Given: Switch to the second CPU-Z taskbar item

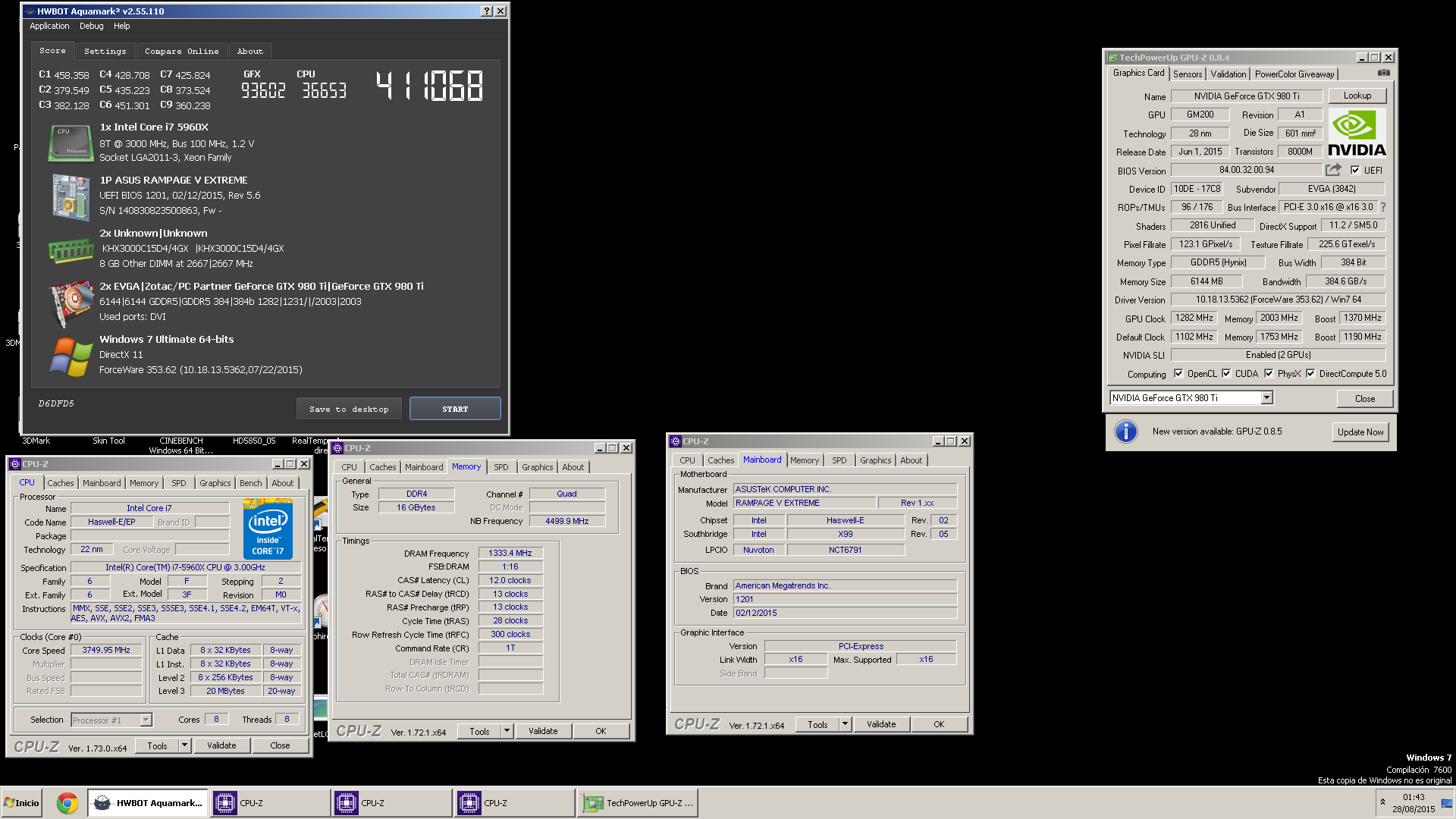Looking at the screenshot, I should point(391,803).
